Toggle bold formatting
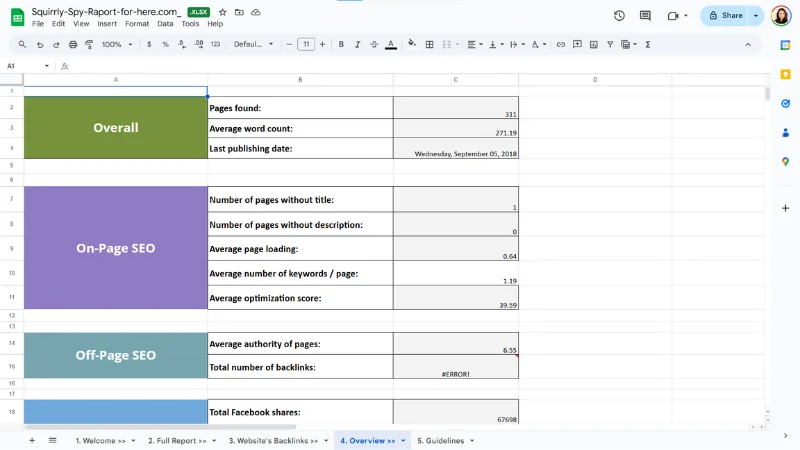Screen dimensions: 800x450 click(x=341, y=45)
